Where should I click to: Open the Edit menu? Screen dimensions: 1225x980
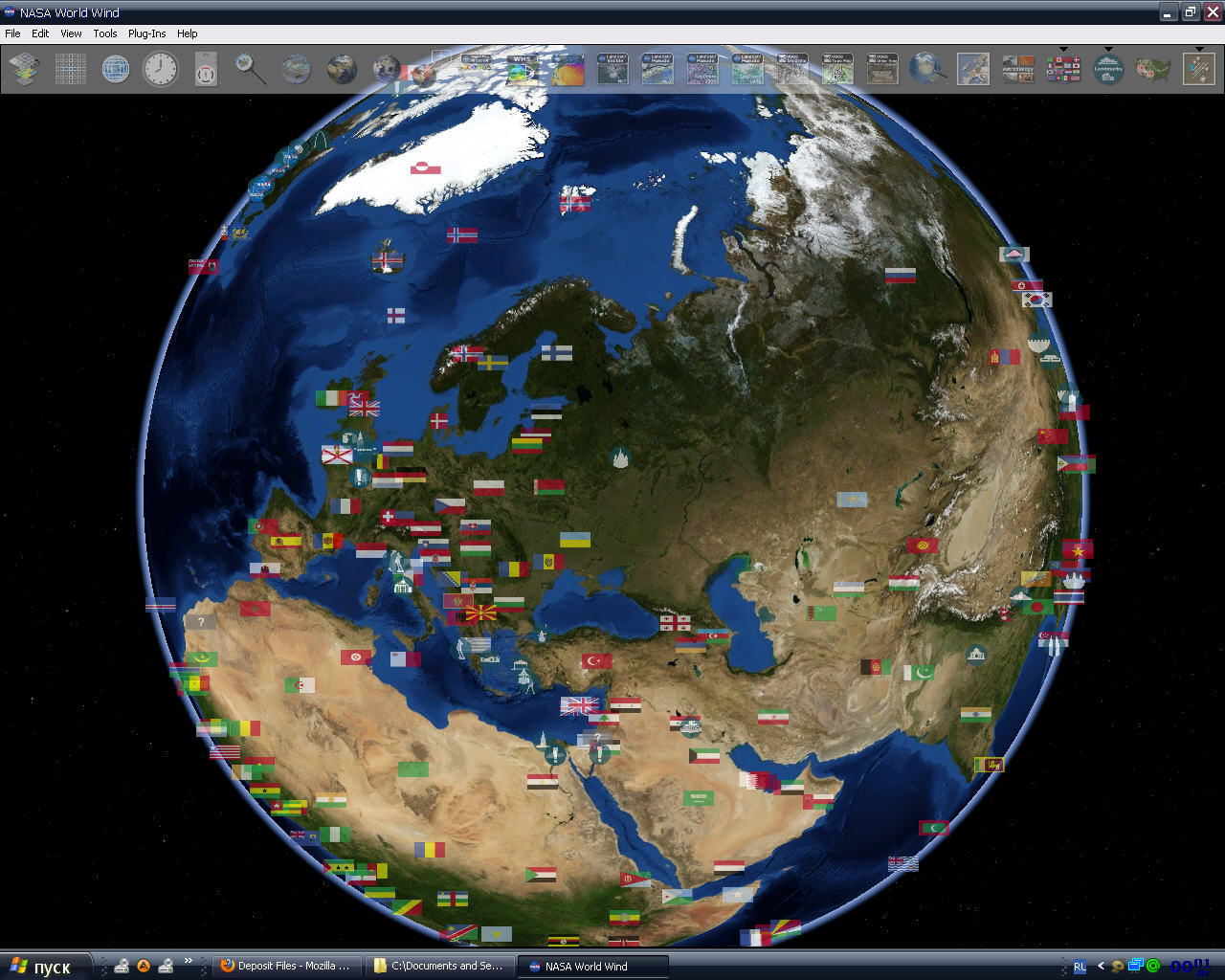tap(40, 33)
